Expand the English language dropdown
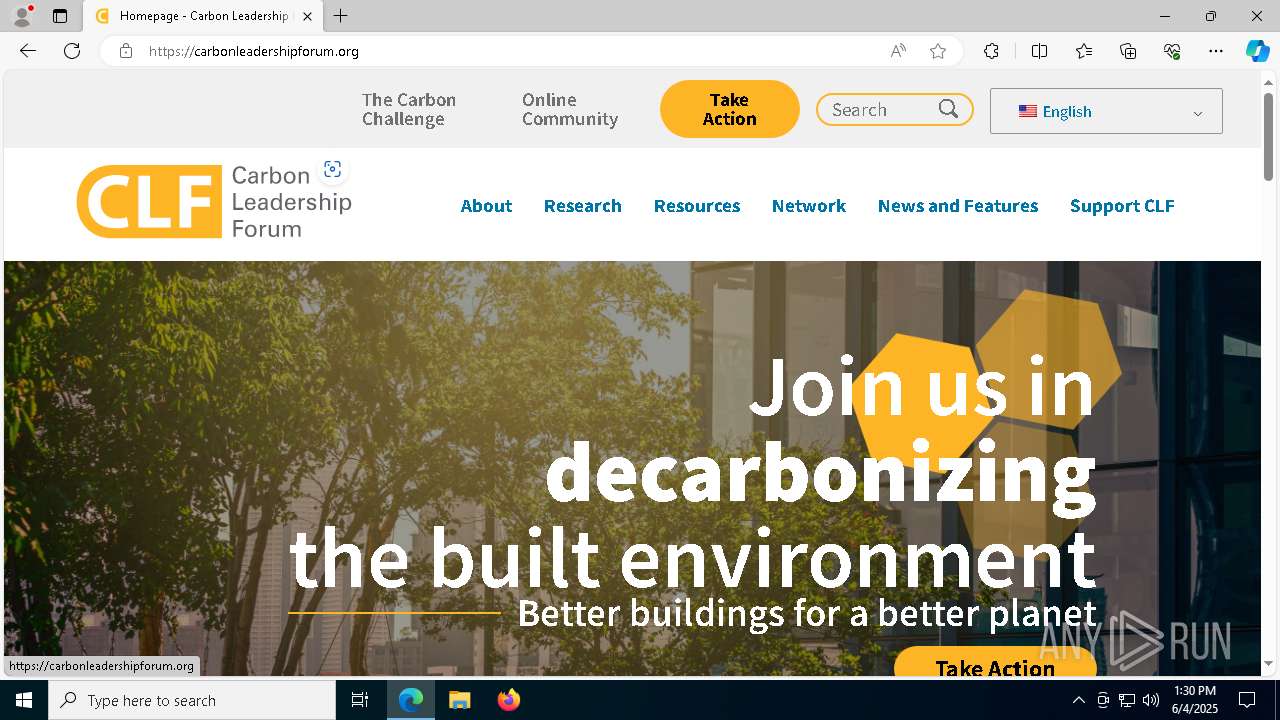Viewport: 1280px width, 720px height. pyautogui.click(x=1106, y=111)
